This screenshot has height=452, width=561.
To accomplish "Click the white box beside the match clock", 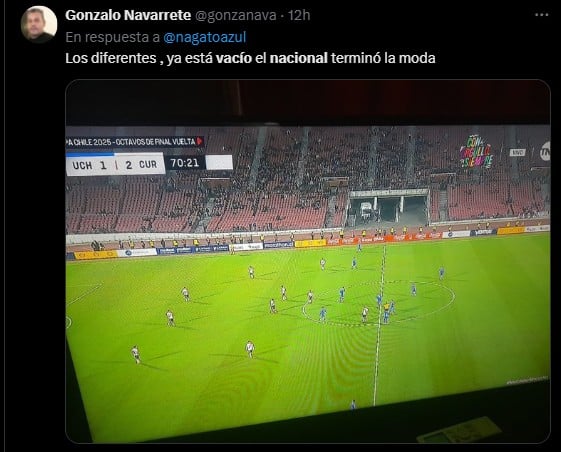I will pos(219,162).
